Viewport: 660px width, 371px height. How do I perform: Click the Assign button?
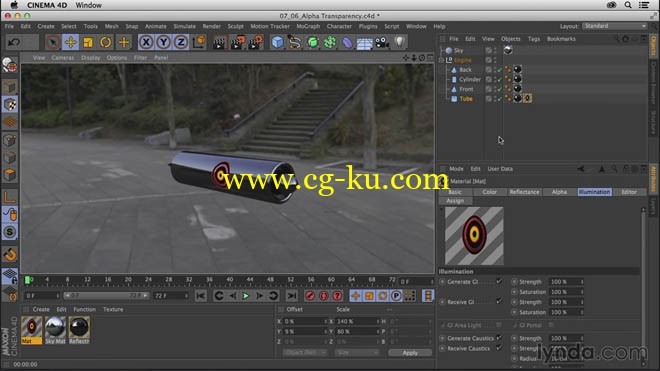[455, 201]
